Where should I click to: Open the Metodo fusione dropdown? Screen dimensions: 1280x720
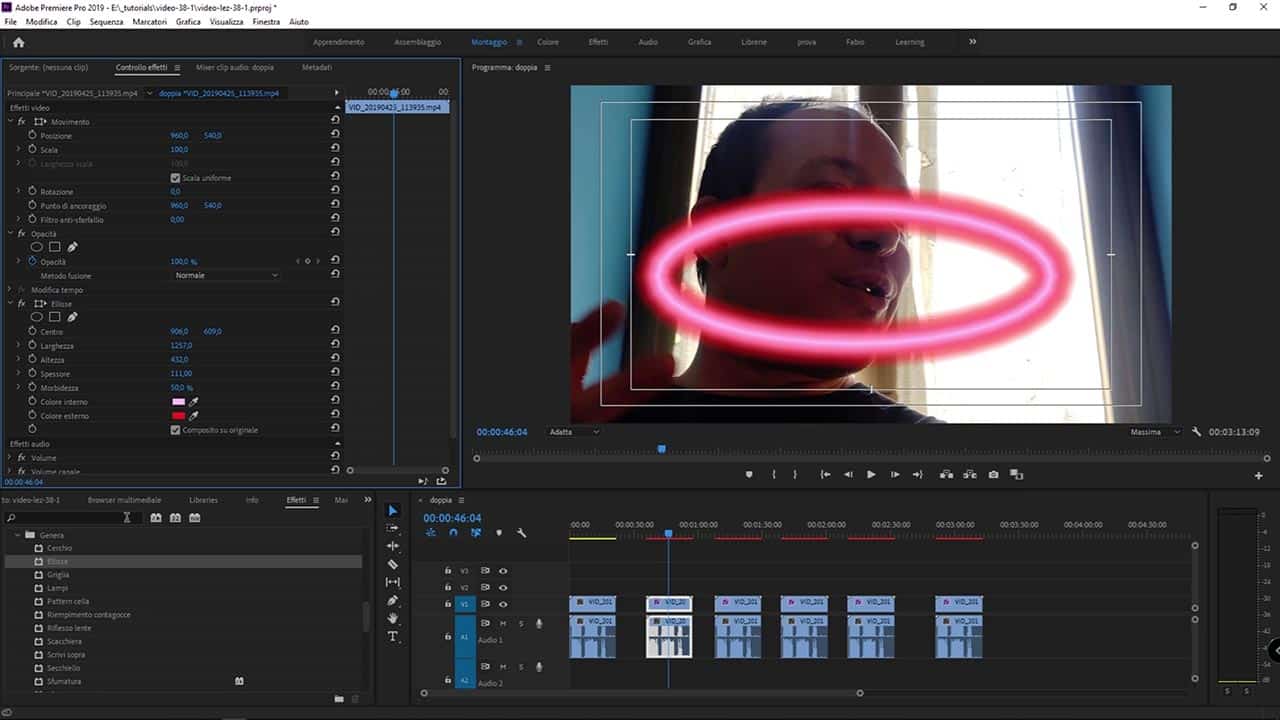tap(226, 275)
